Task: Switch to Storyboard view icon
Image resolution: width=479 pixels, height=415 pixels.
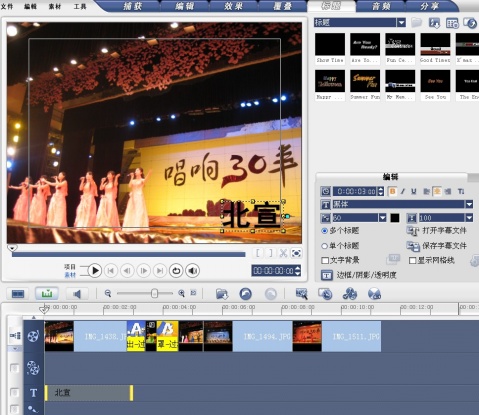Action: point(18,294)
